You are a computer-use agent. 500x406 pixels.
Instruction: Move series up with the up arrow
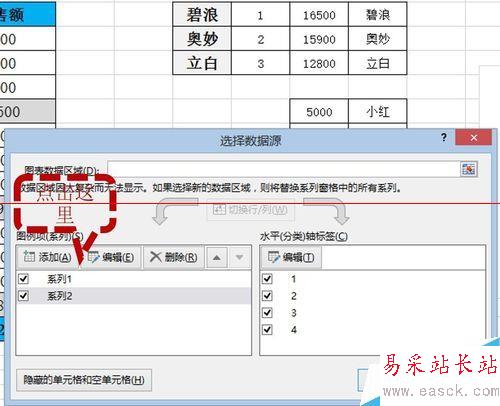[217, 257]
